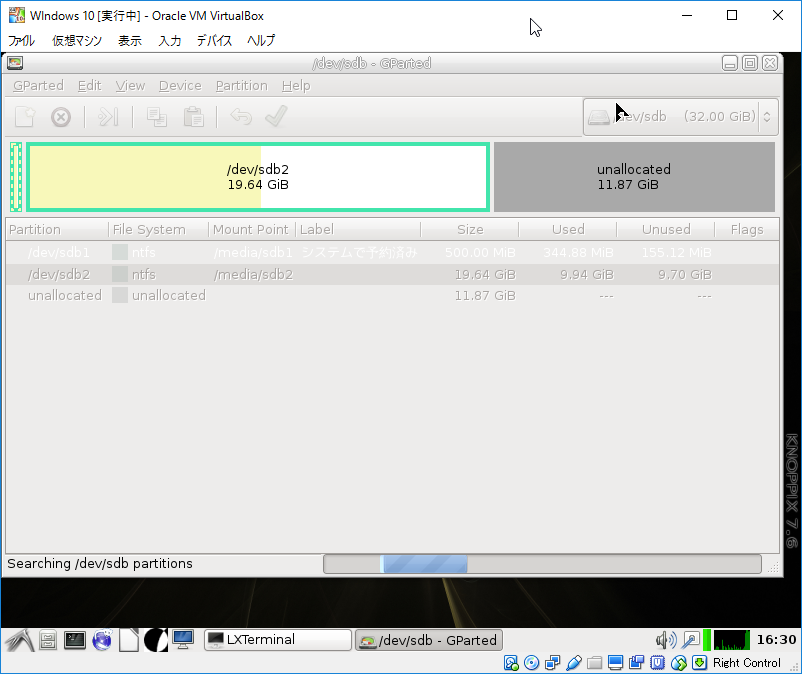Open the VirtualBox 入力 menu

pos(170,40)
